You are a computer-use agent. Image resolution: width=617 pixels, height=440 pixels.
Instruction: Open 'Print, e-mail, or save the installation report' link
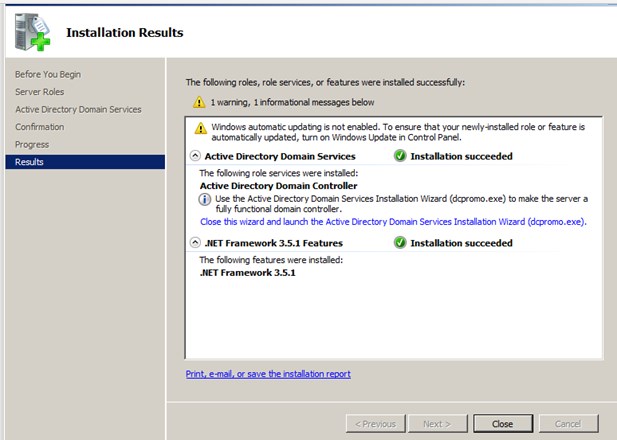point(268,374)
